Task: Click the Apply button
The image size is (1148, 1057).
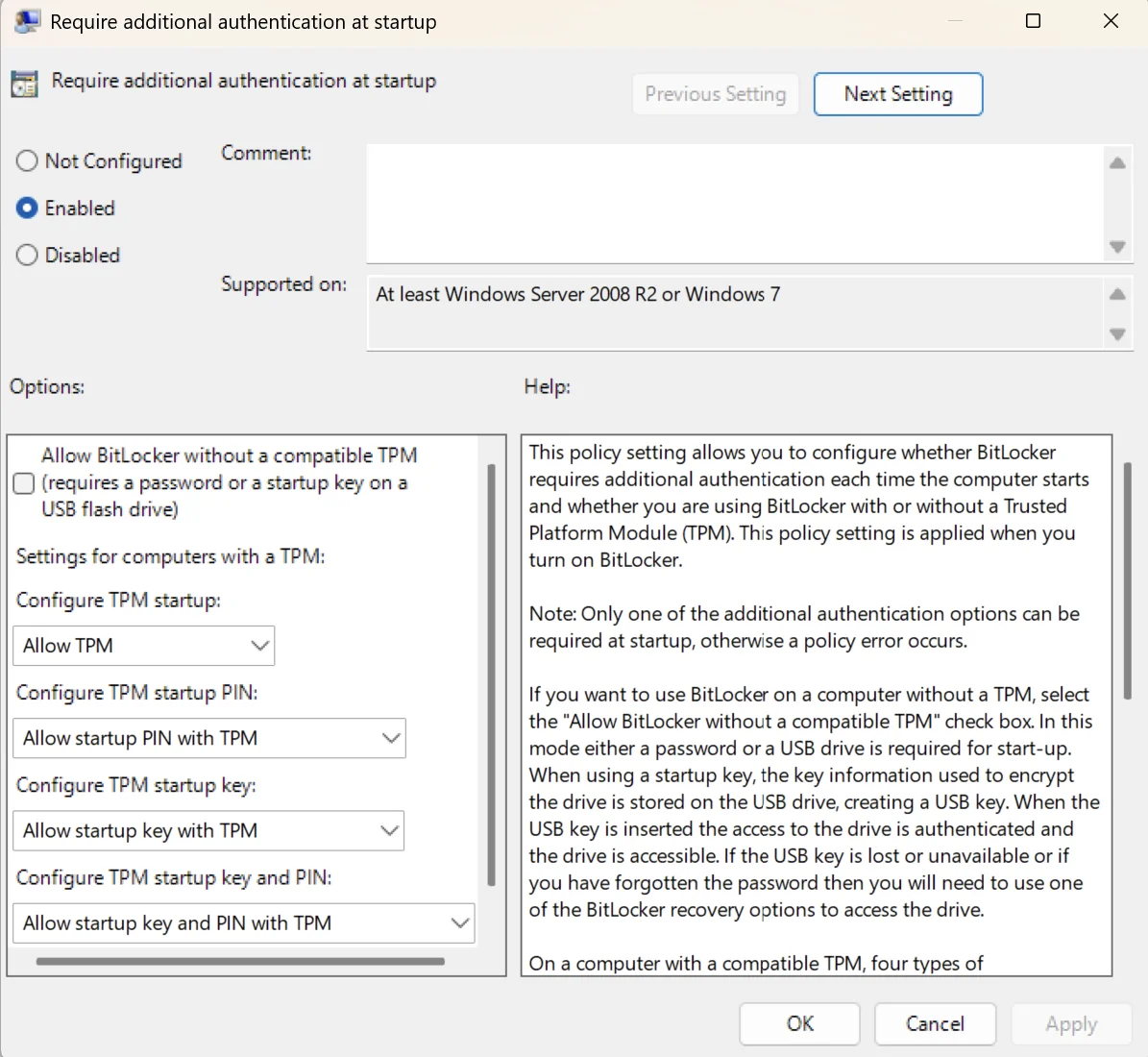Action: 1071,1023
